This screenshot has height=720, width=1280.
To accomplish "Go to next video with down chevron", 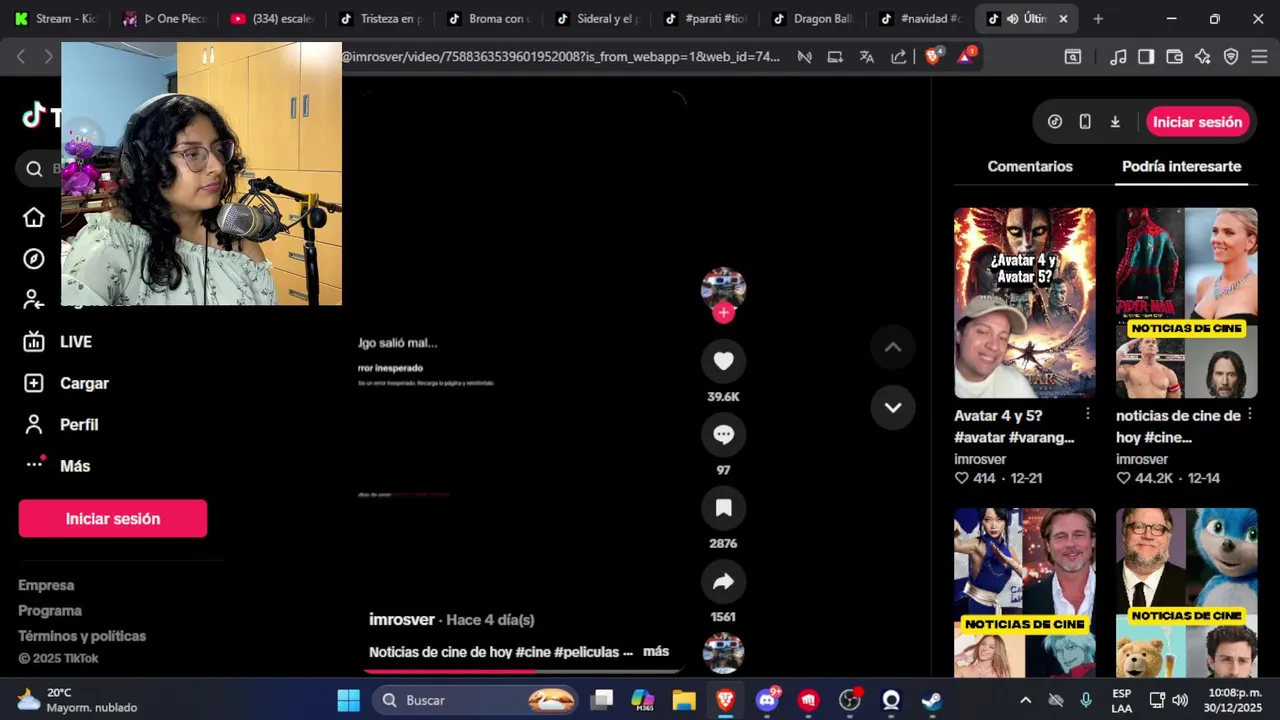I will 893,407.
